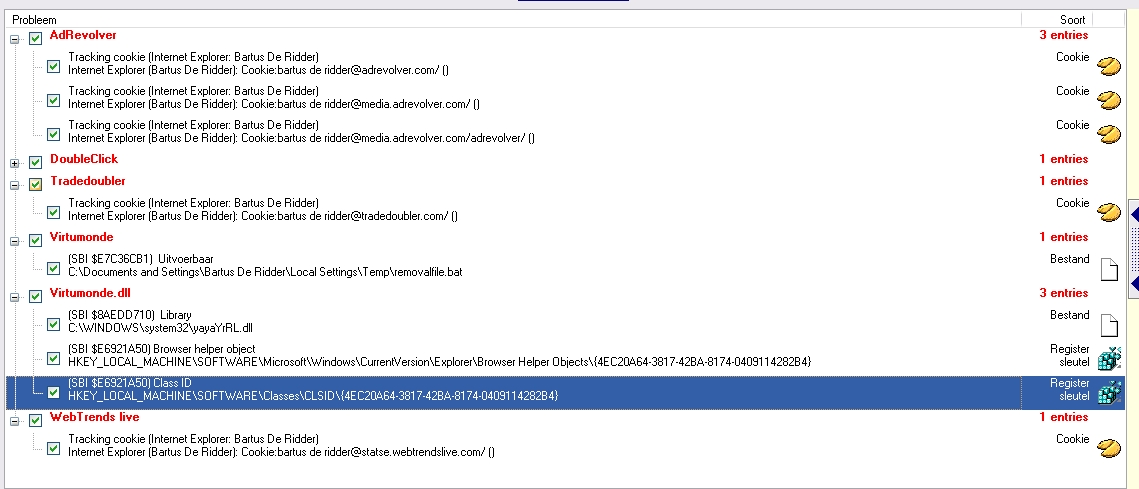Click the '1 entries' count beside WebTrends live

coord(1063,417)
